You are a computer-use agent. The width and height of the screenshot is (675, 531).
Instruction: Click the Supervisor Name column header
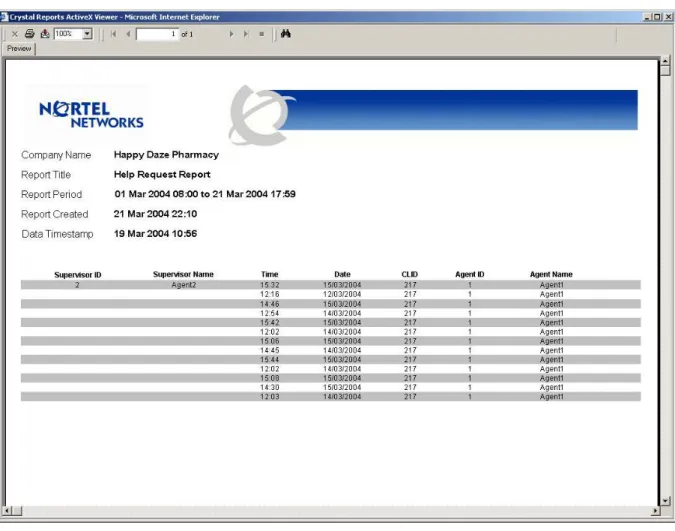tap(183, 274)
